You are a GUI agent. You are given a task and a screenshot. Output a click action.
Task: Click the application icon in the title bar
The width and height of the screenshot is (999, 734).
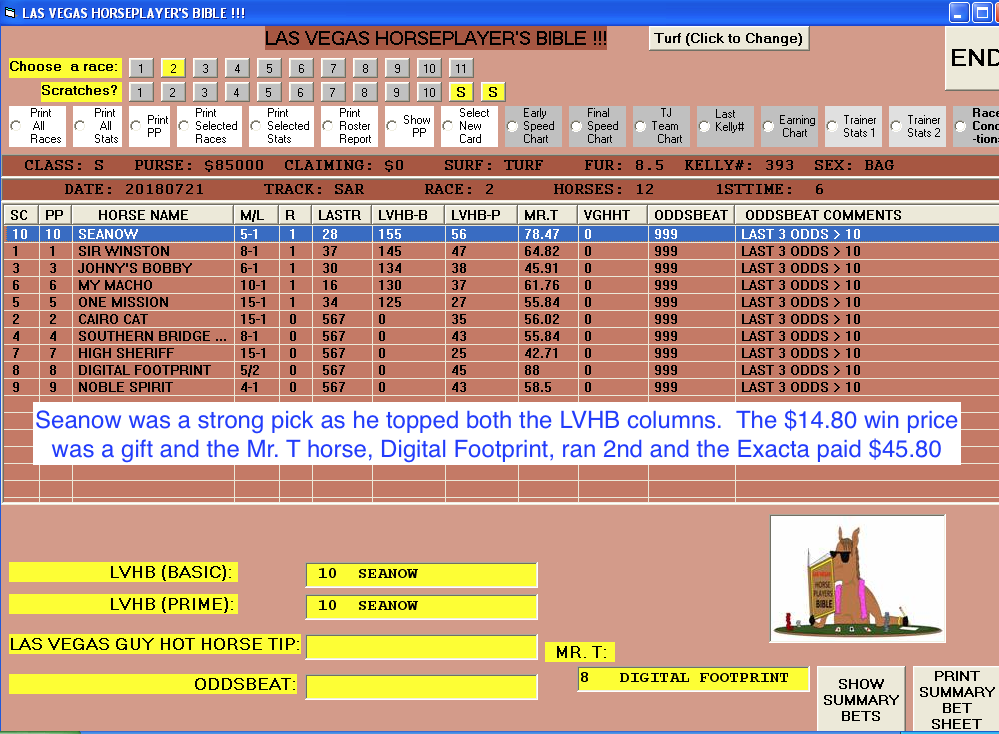(x=10, y=13)
